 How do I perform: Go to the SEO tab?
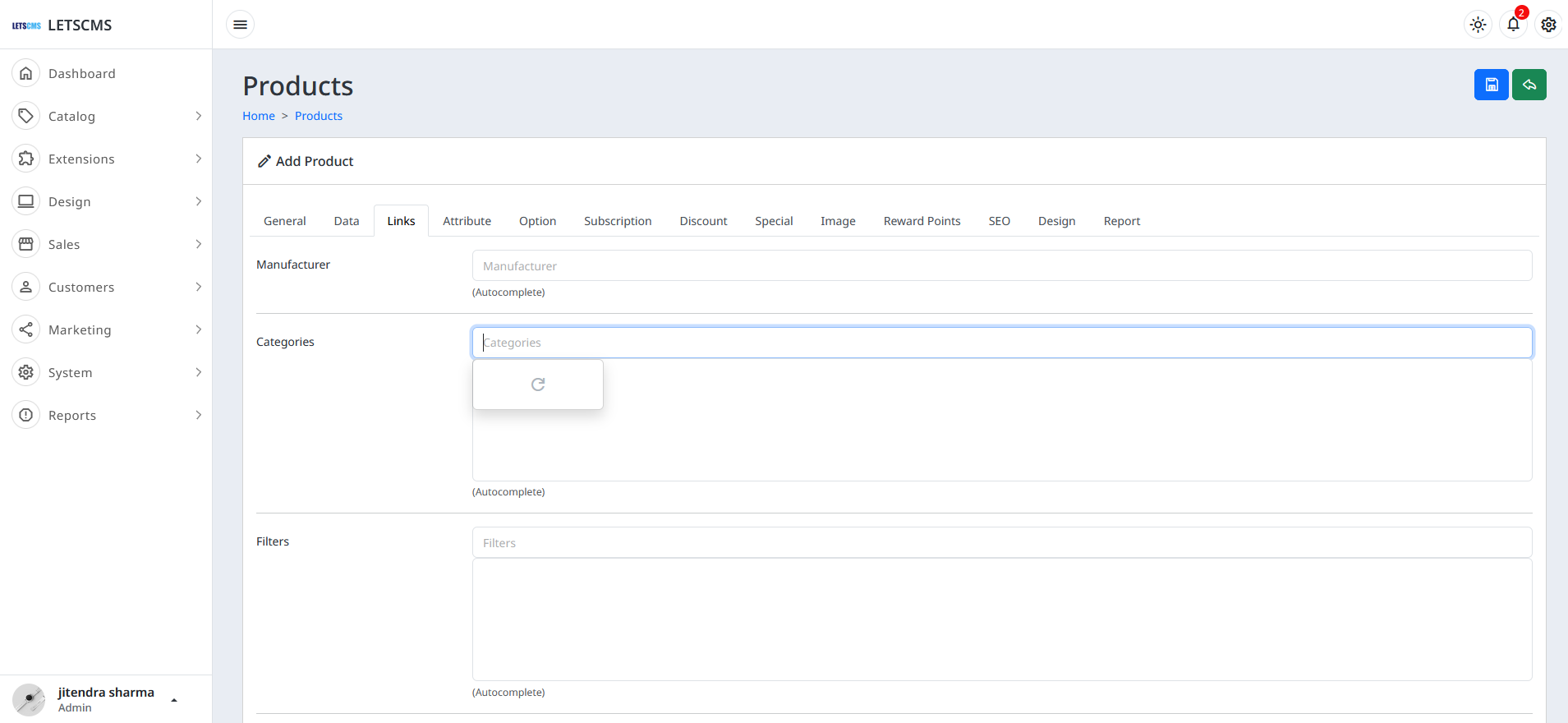[999, 221]
